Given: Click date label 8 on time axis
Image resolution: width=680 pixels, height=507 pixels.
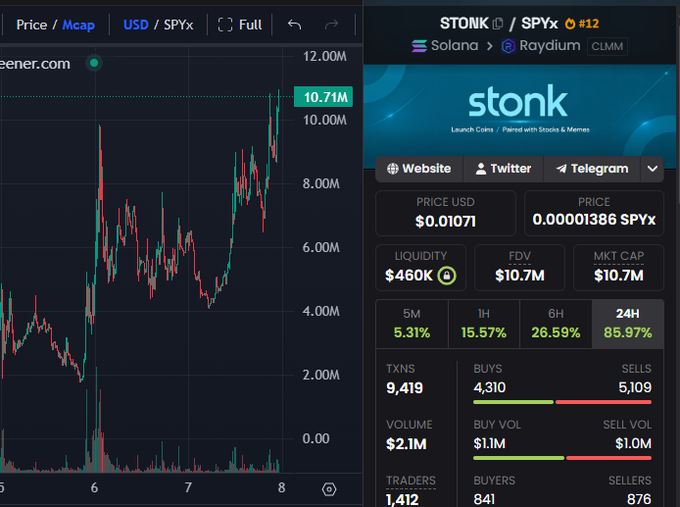Looking at the screenshot, I should (281, 487).
